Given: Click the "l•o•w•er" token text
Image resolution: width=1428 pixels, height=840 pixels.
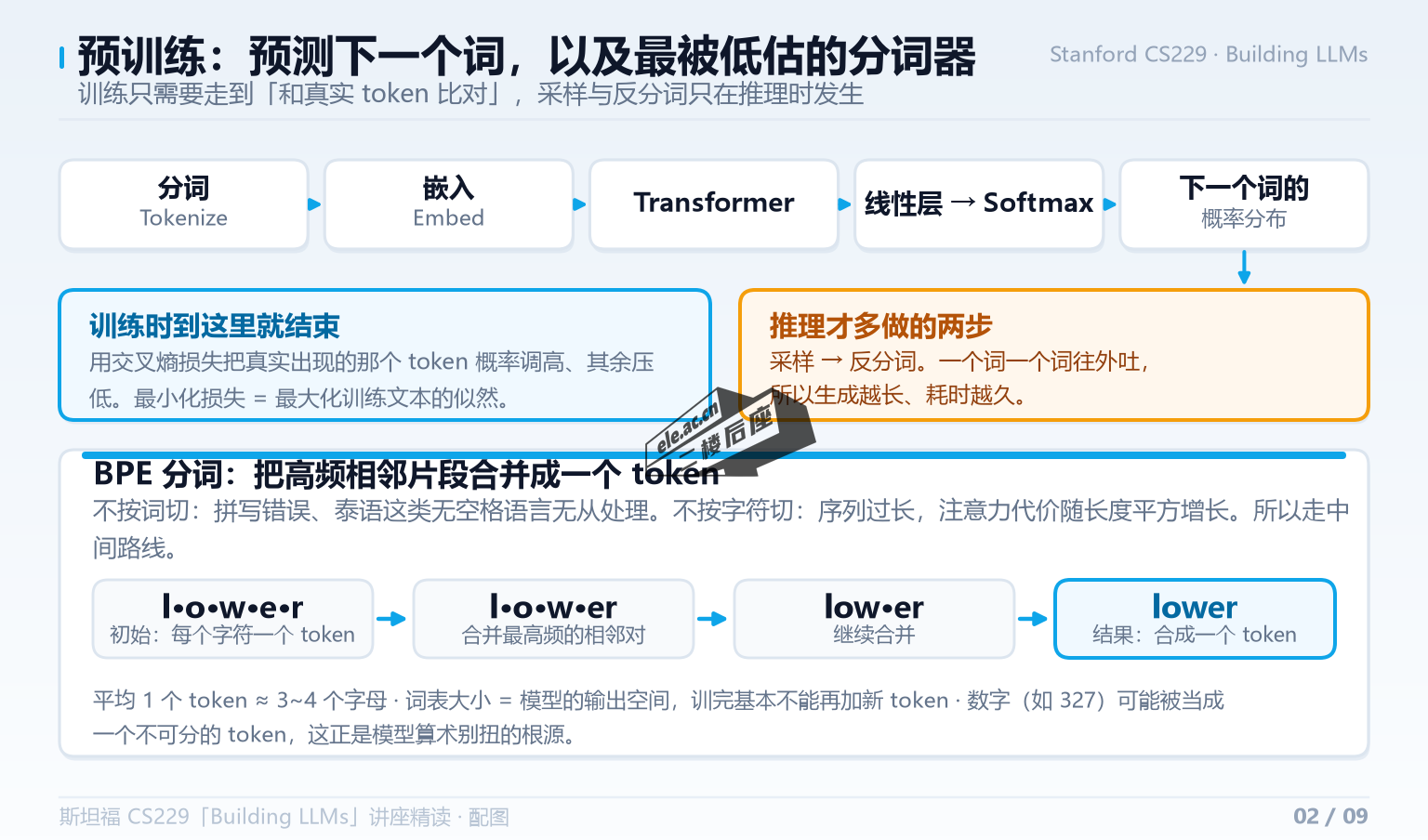Looking at the screenshot, I should coord(553,607).
